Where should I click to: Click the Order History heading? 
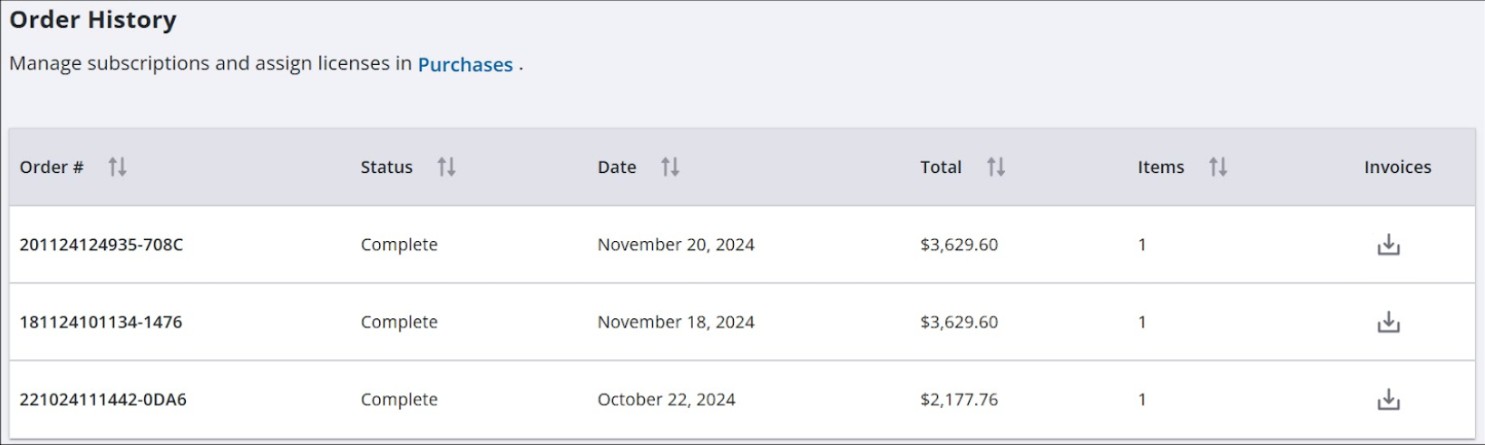pyautogui.click(x=93, y=19)
